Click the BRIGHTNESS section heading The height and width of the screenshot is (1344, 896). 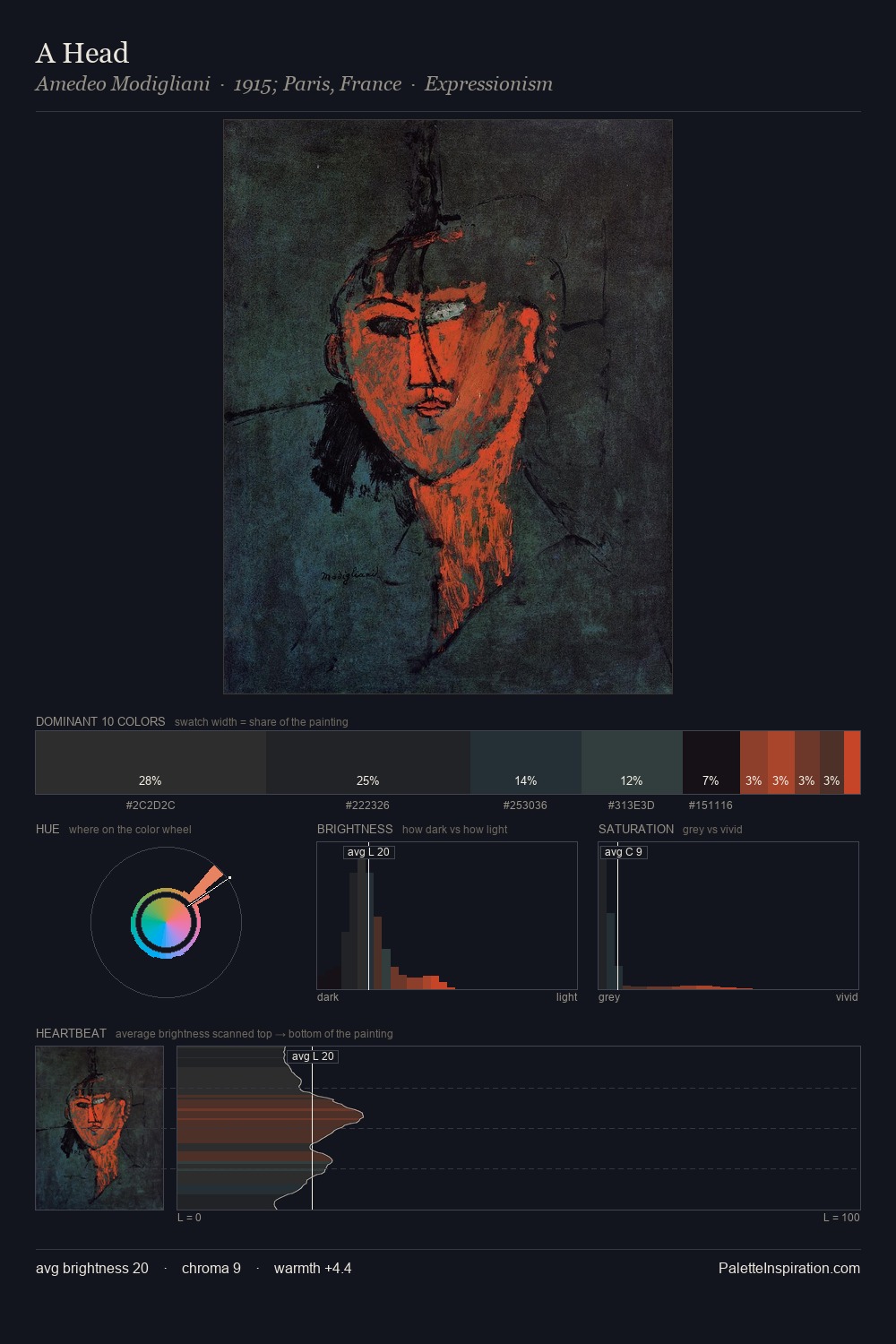(x=355, y=829)
